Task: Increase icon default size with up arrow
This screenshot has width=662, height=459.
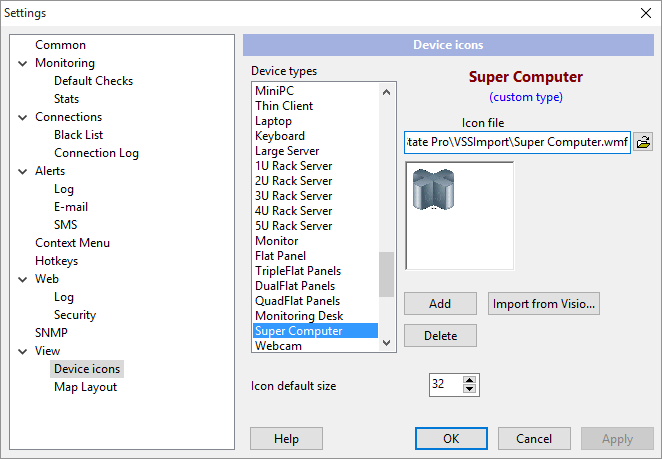Action: pos(470,379)
